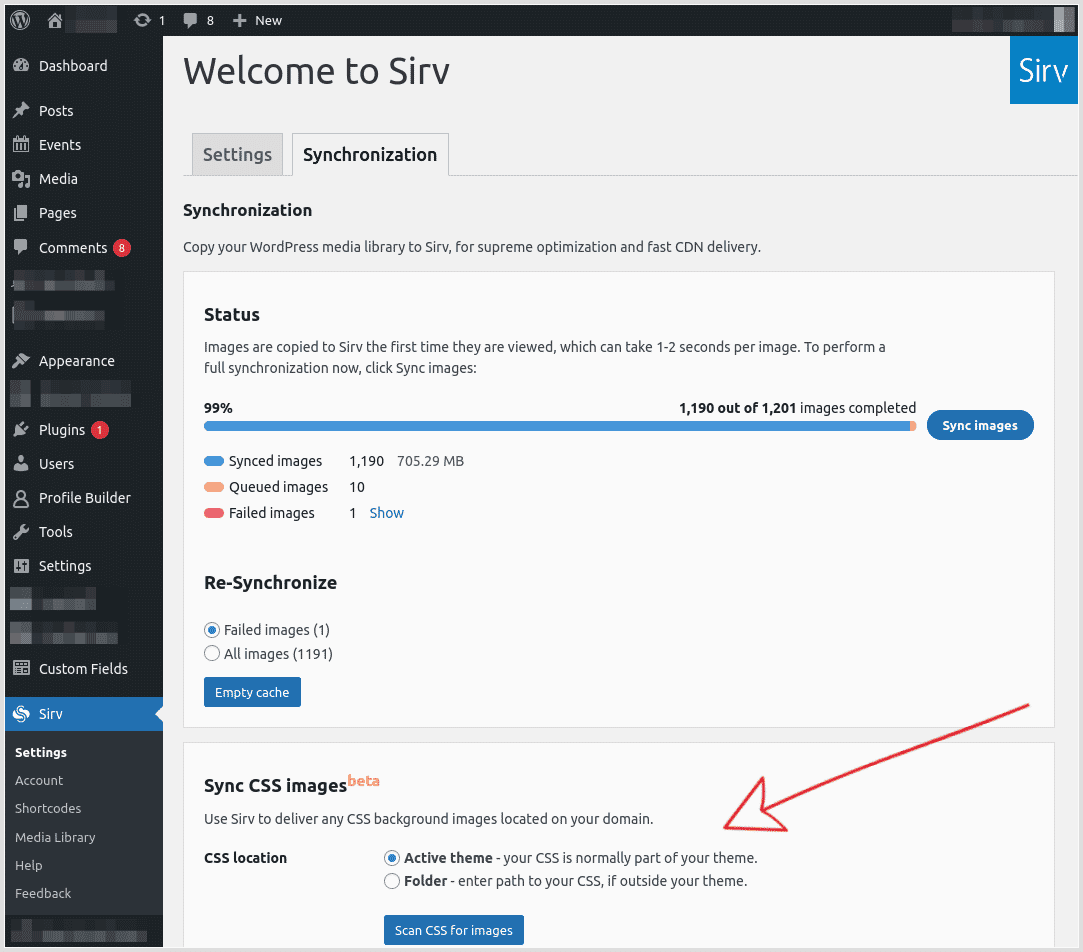Click the 99% progress label
The width and height of the screenshot is (1083, 952).
218,408
